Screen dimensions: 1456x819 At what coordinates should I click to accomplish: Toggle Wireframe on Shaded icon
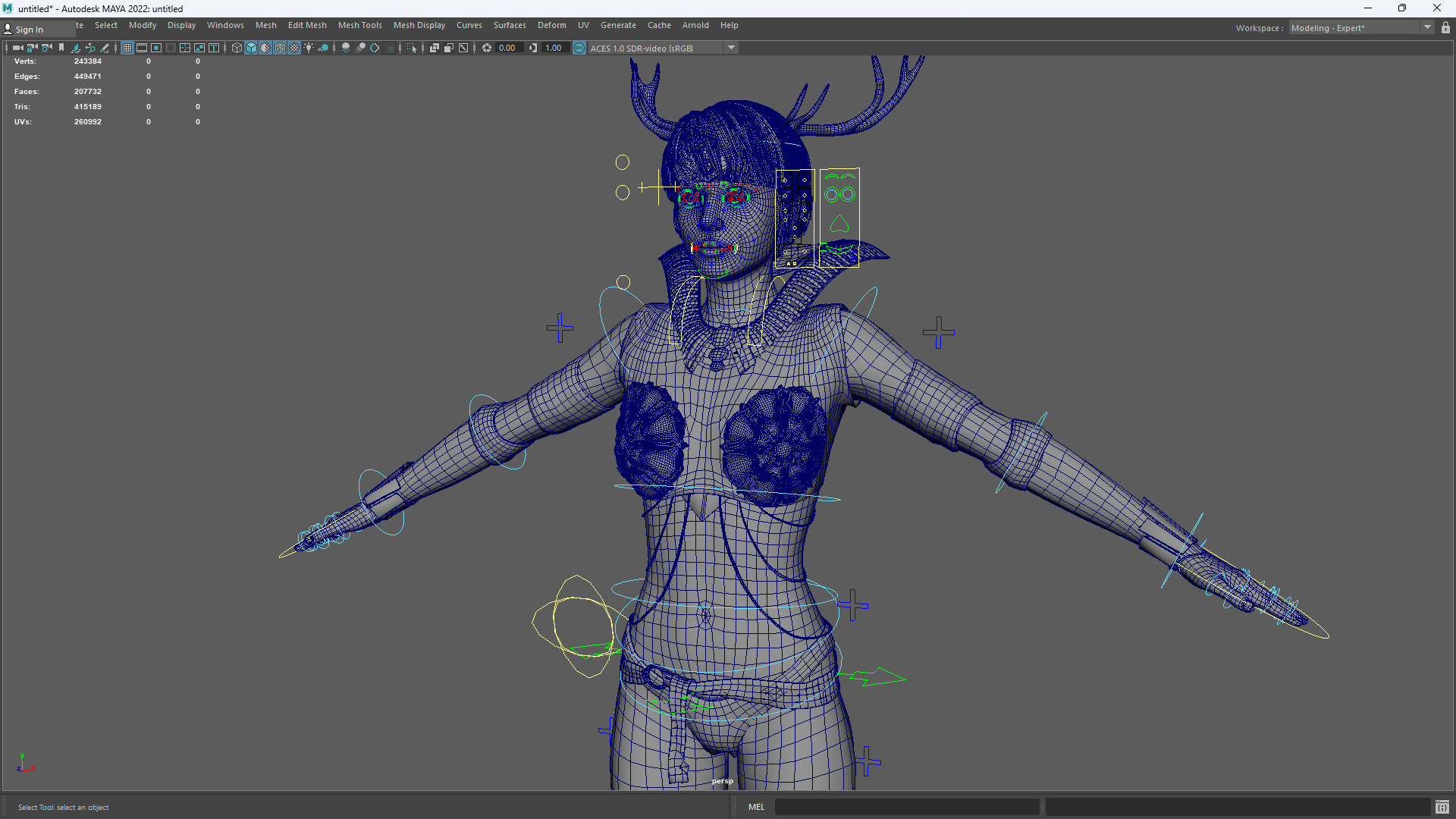pos(280,48)
